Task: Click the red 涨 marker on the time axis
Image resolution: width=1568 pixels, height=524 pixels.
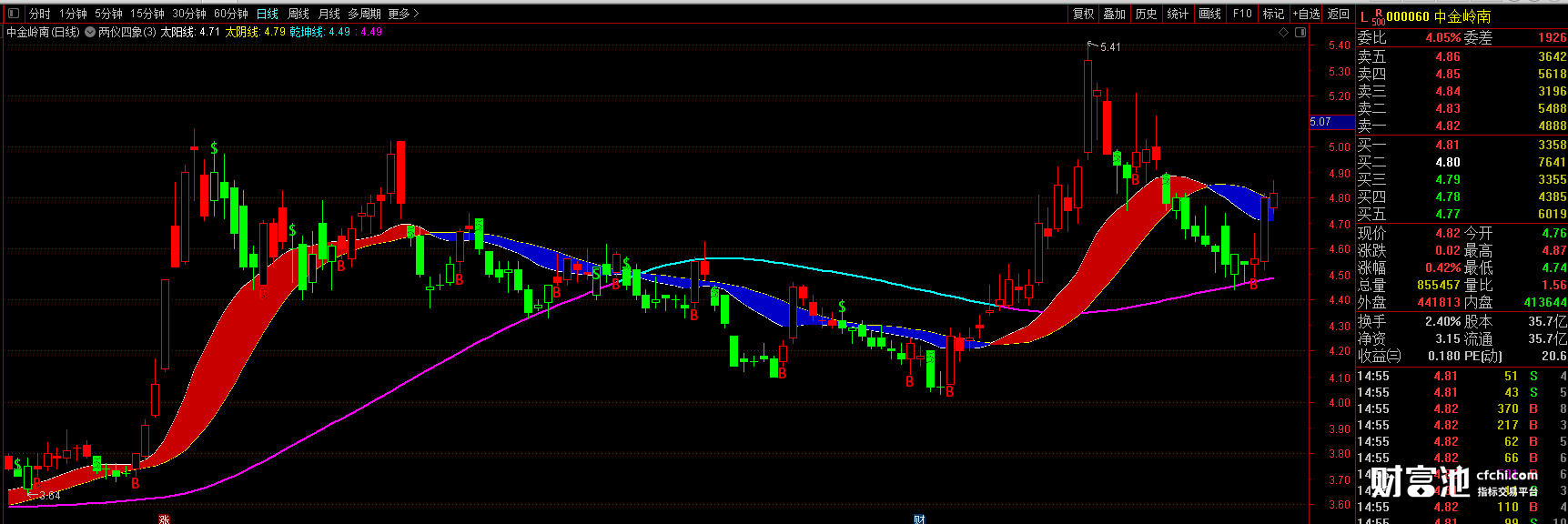Action: (x=165, y=519)
